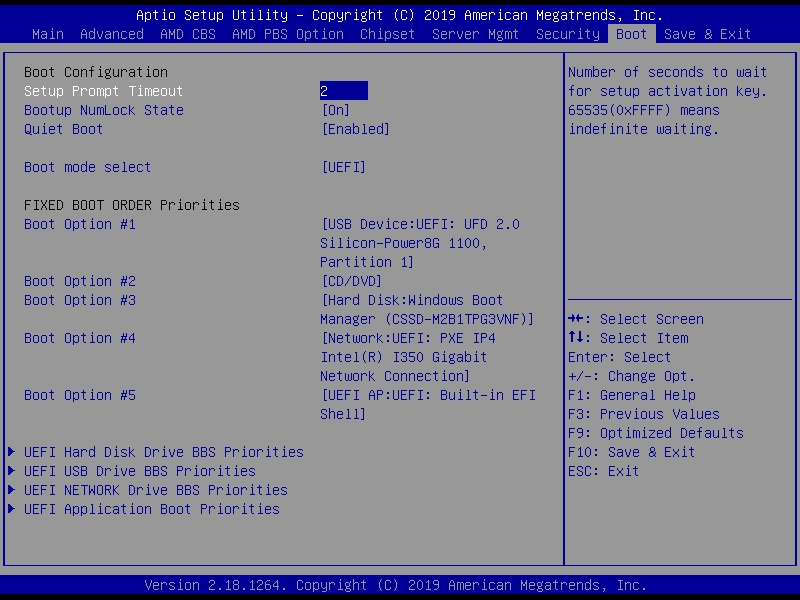Click the help text about setup activation key
The image size is (800, 600).
tap(668, 101)
